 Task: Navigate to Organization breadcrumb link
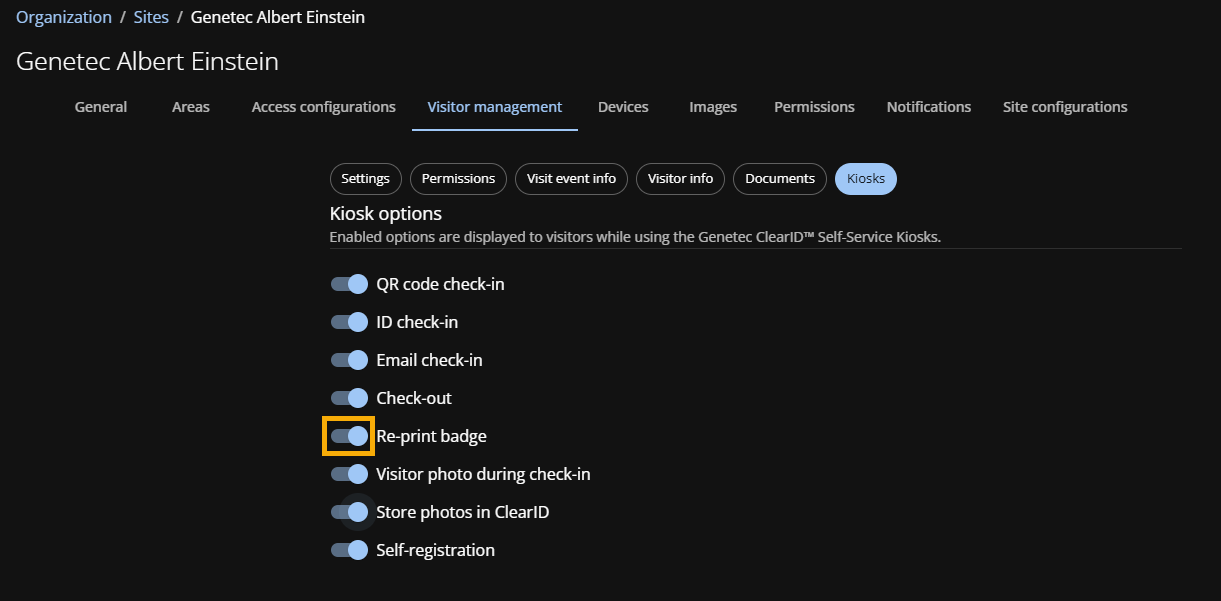coord(64,18)
